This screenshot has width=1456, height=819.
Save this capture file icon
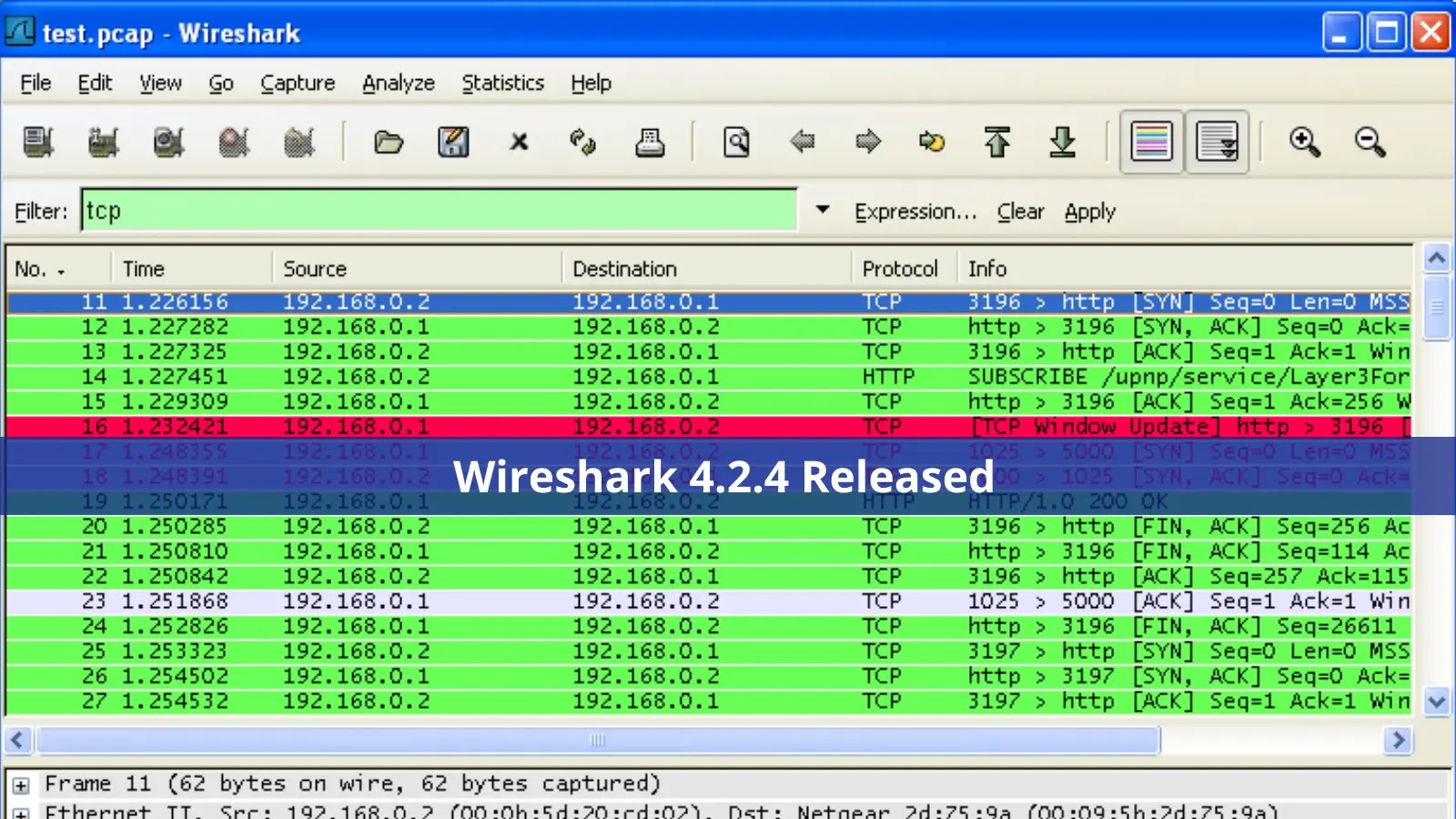454,142
